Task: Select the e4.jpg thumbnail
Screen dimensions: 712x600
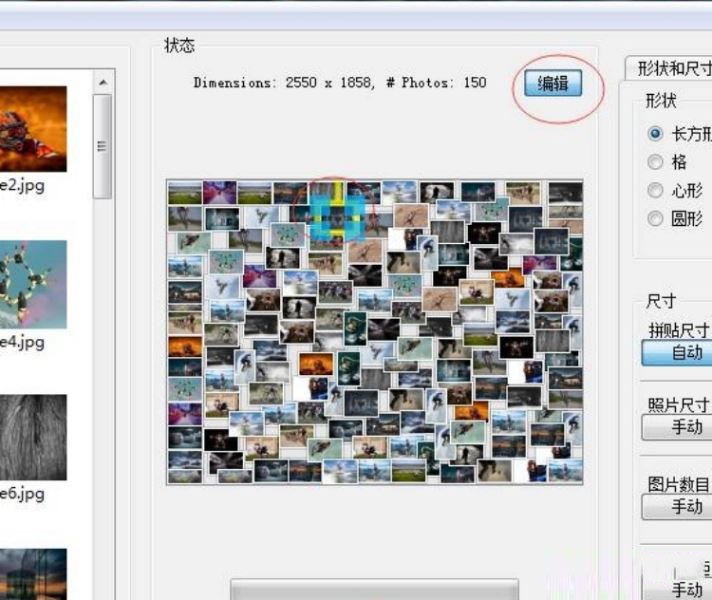Action: coord(33,284)
